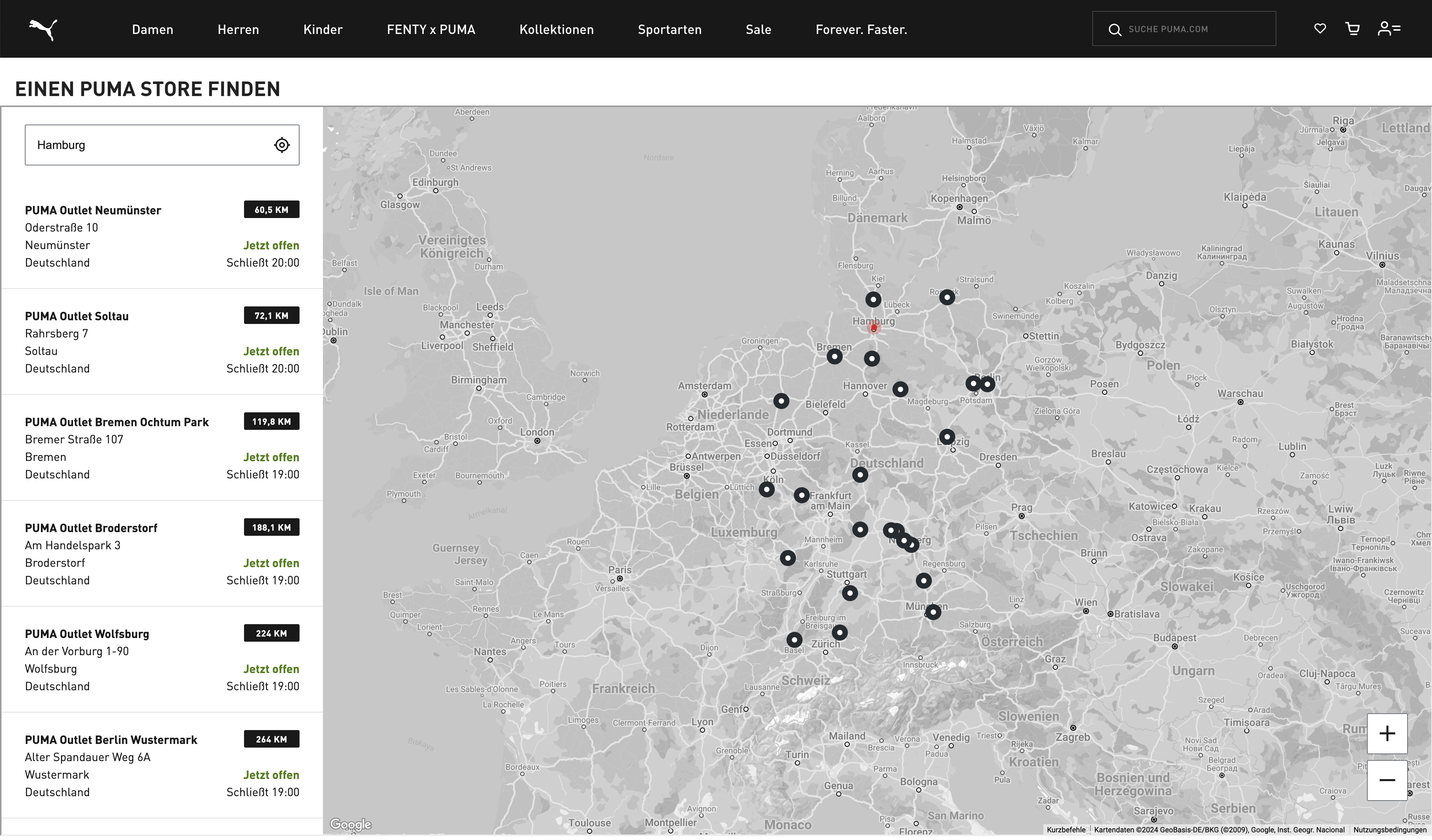Select right Berlin store marker

(988, 385)
